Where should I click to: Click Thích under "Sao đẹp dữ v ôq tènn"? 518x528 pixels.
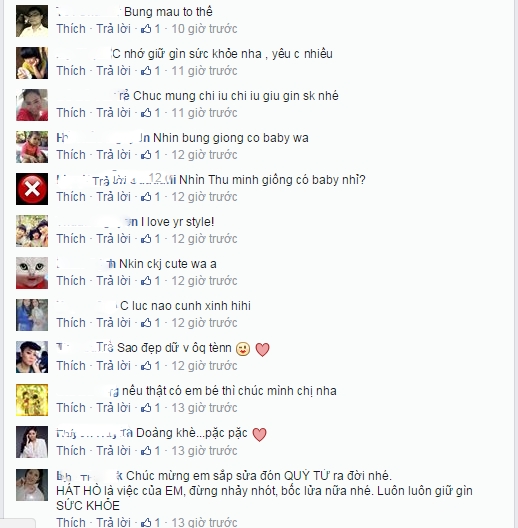pyautogui.click(x=71, y=366)
